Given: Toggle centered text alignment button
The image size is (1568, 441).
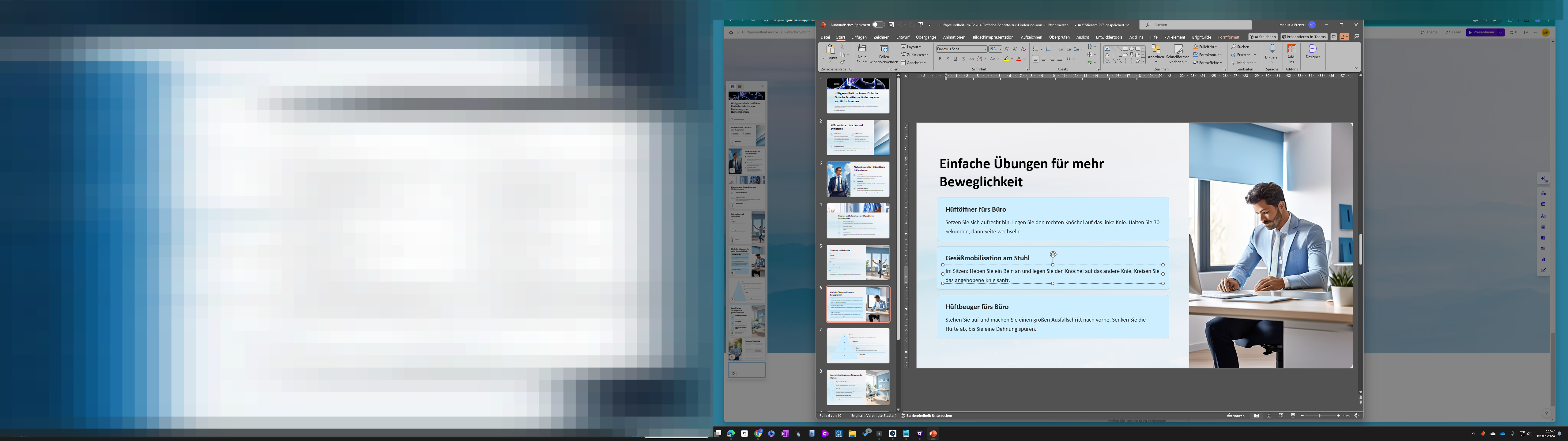Looking at the screenshot, I should (1044, 59).
